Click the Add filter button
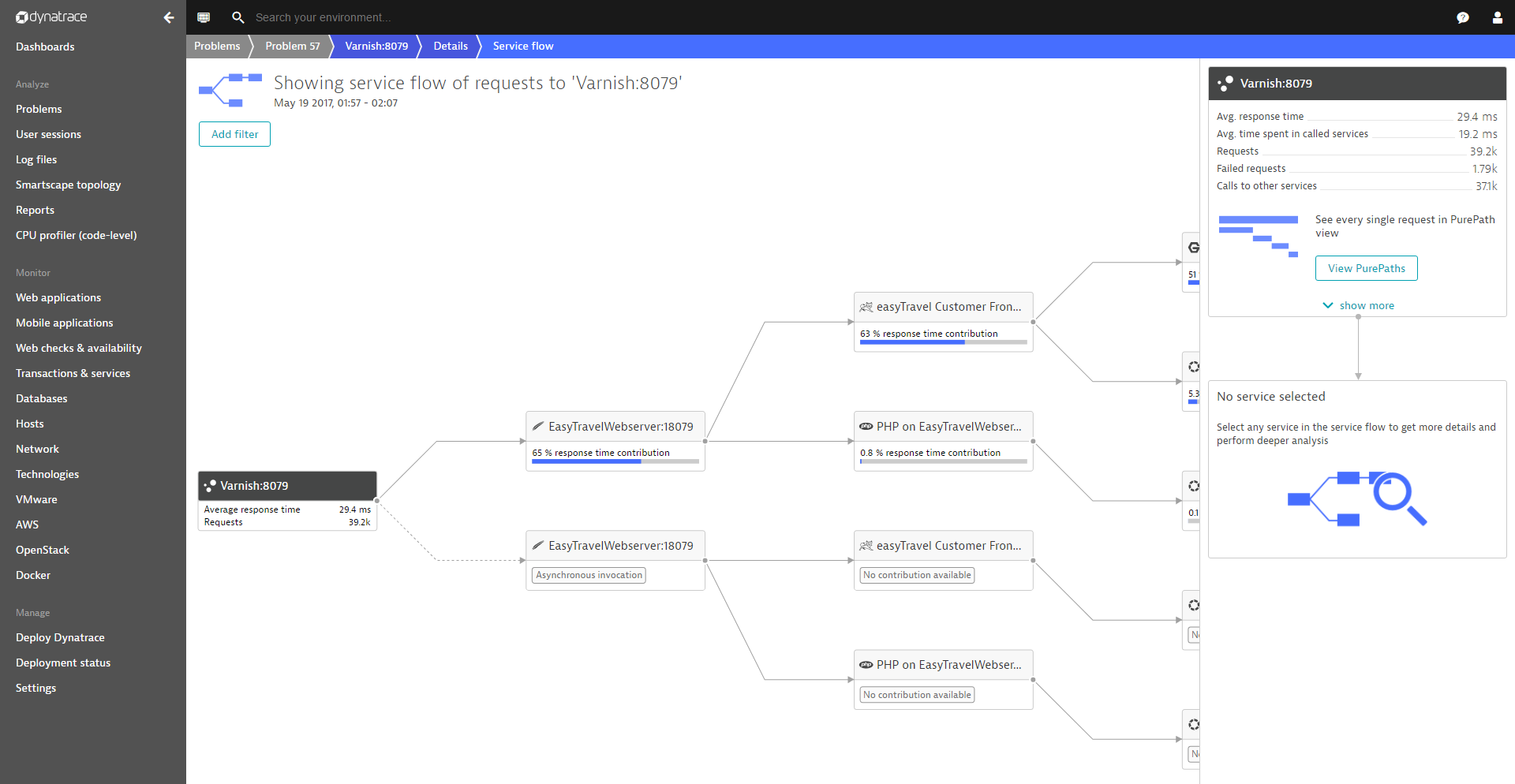The width and height of the screenshot is (1515, 784). 234,134
